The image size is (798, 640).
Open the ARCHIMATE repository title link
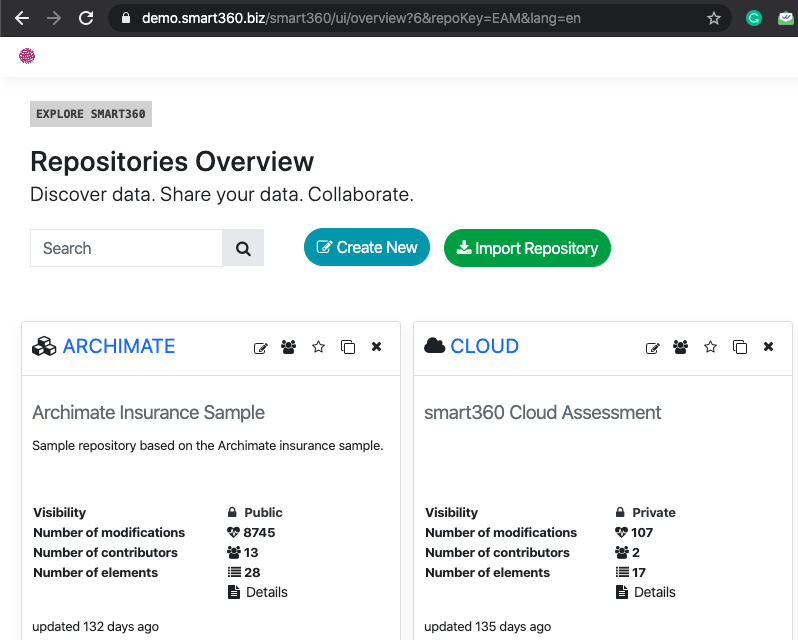(x=119, y=346)
